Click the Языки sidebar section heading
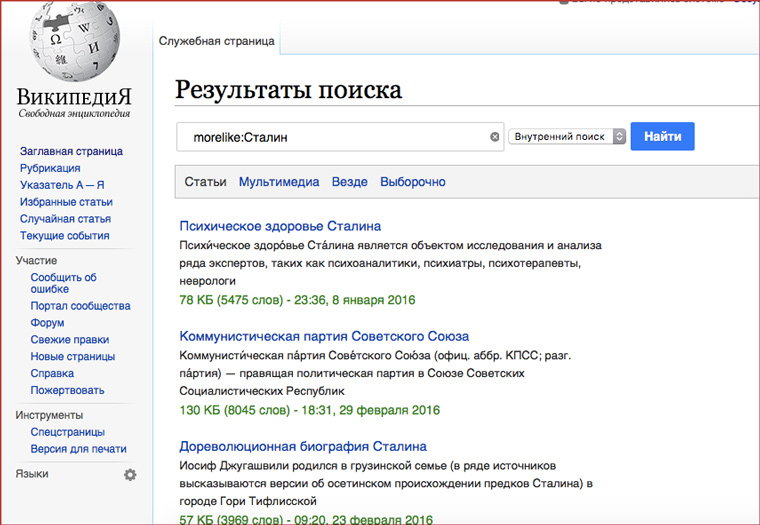This screenshot has width=760, height=525. [32, 474]
